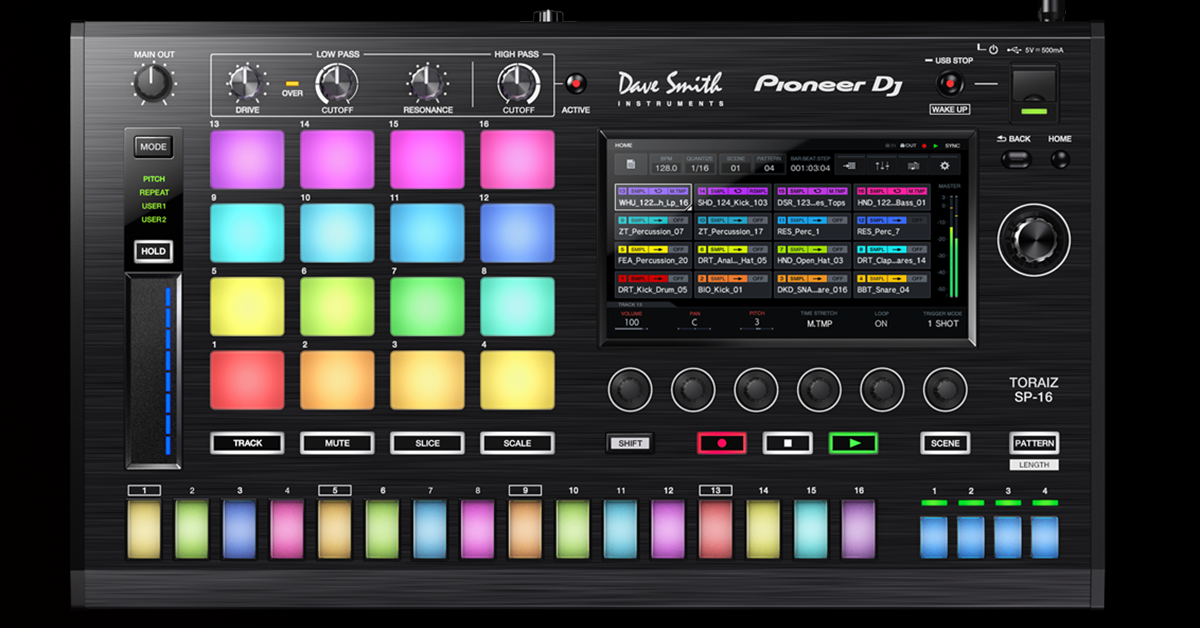1200x628 pixels.
Task: Open the PATTERN 04 selector
Action: coord(769,165)
